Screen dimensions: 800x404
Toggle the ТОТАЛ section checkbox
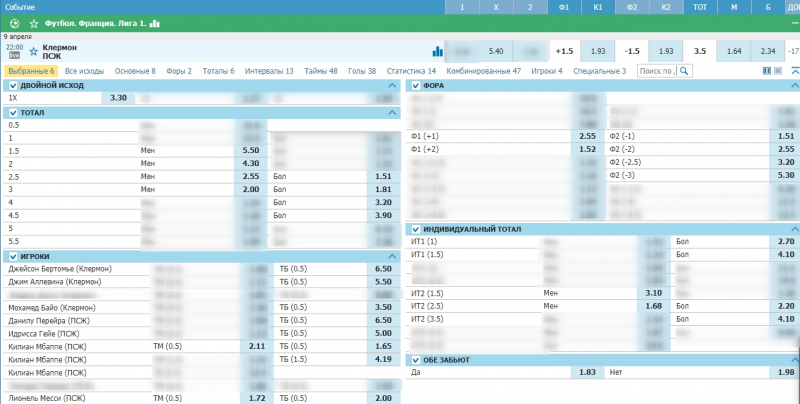click(11, 113)
